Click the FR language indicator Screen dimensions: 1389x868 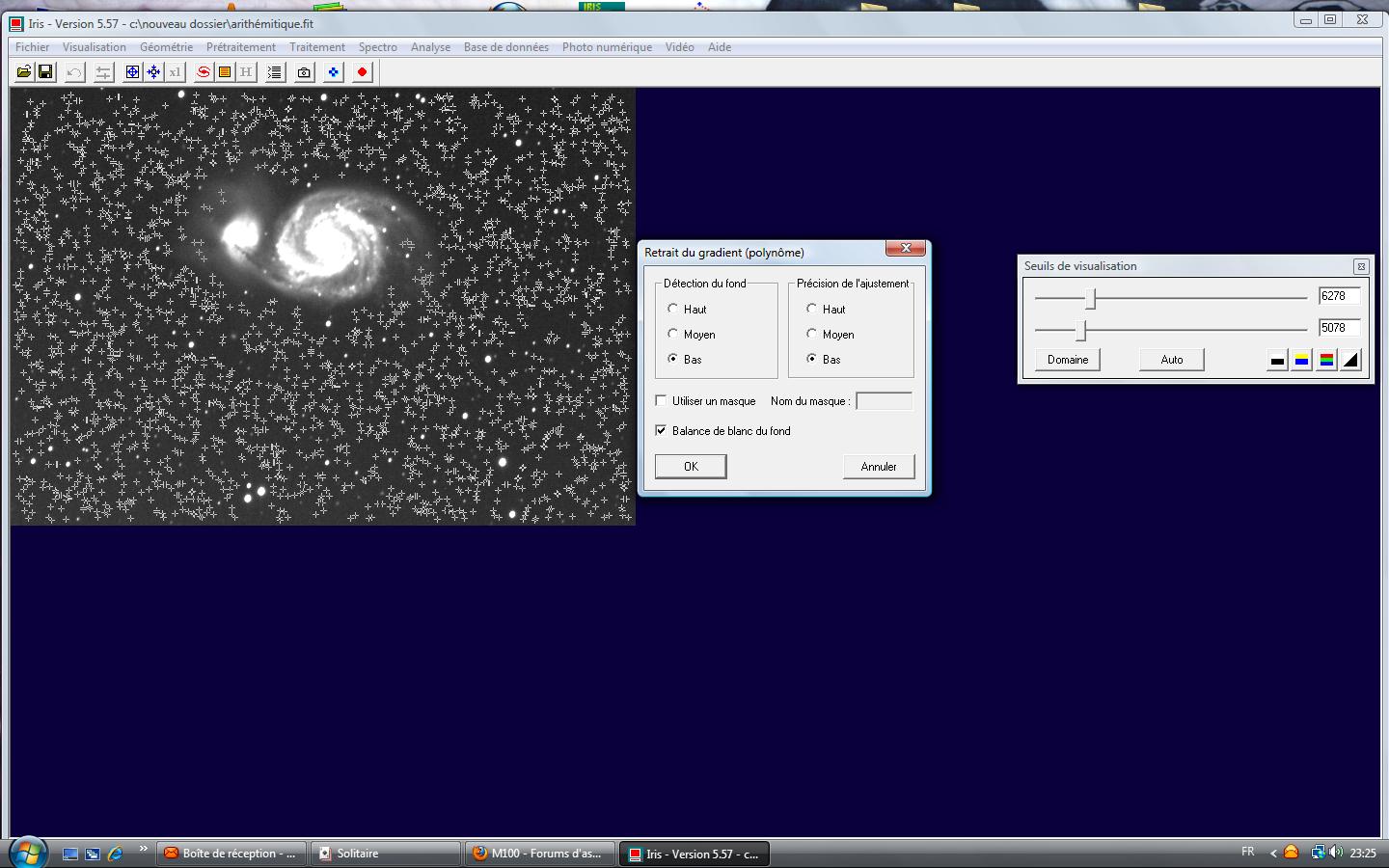[1248, 852]
